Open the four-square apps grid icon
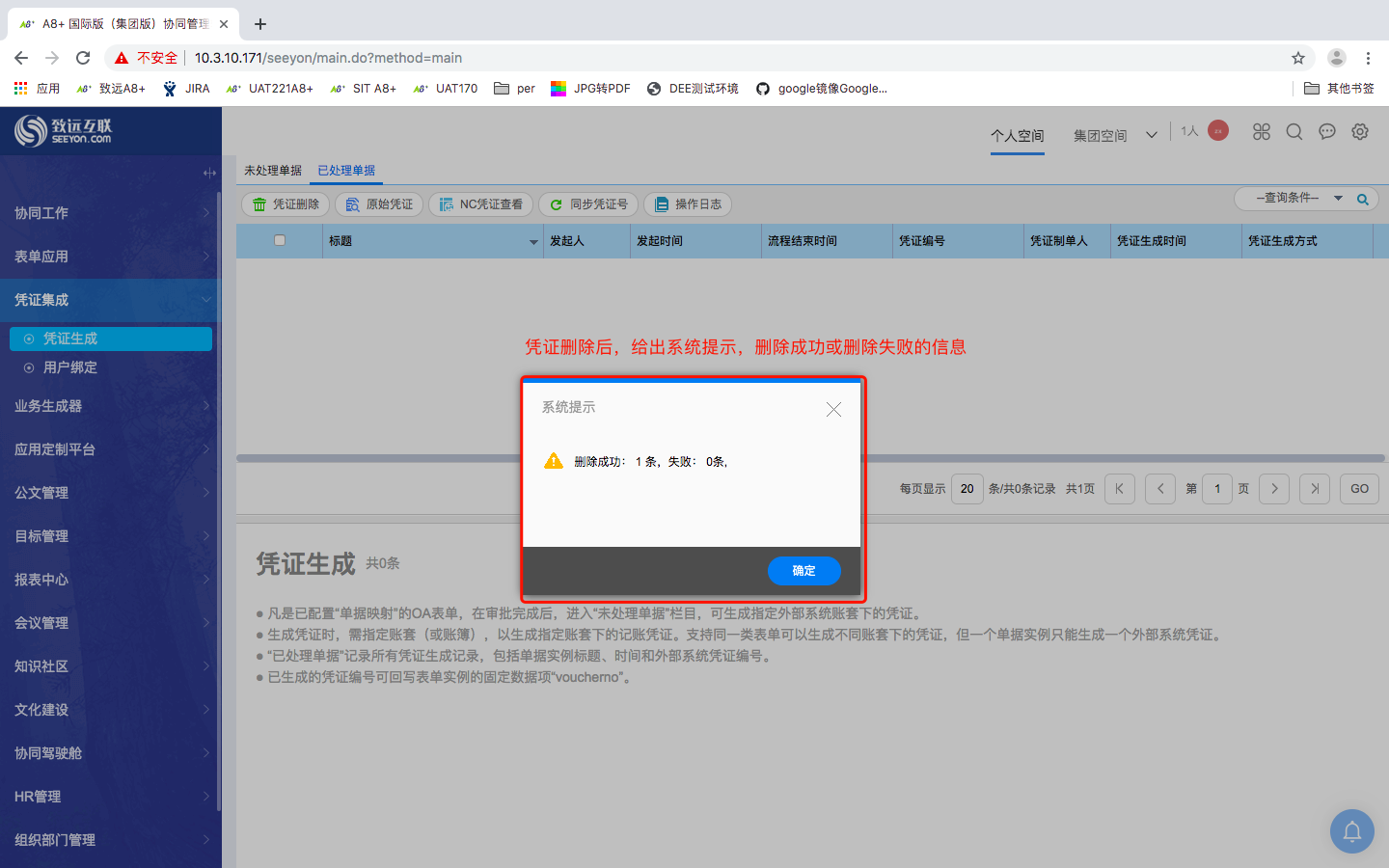 [1262, 132]
